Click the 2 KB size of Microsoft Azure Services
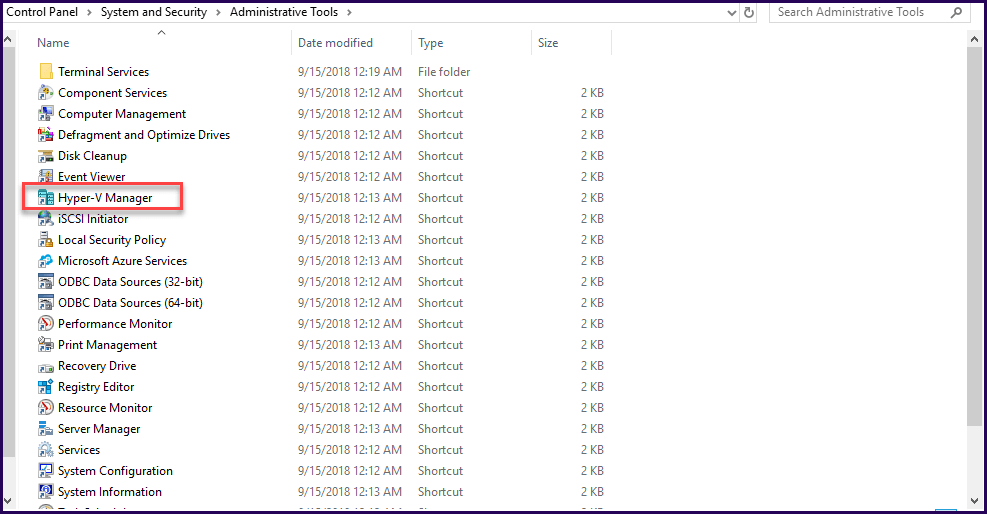Viewport: 987px width, 514px height. pyautogui.click(x=592, y=260)
